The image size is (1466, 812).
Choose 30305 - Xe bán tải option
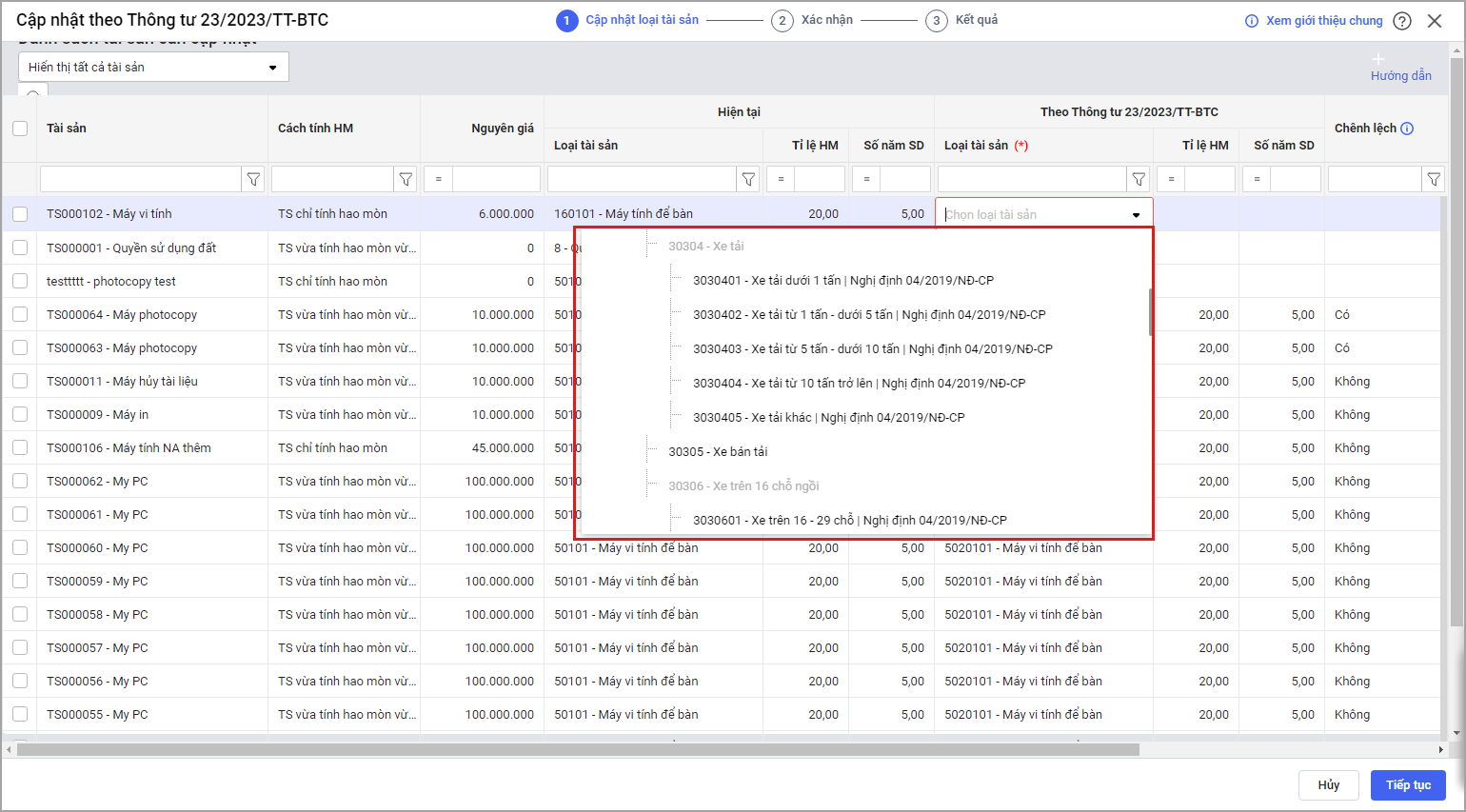coord(718,452)
